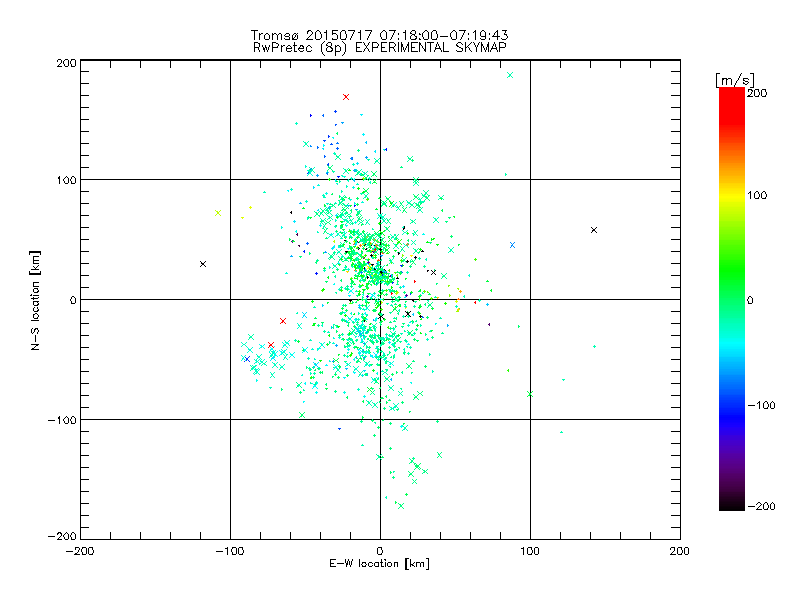800x600 pixels.
Task: Click the 'E-W location [km]' axis label
Action: pyautogui.click(x=380, y=564)
